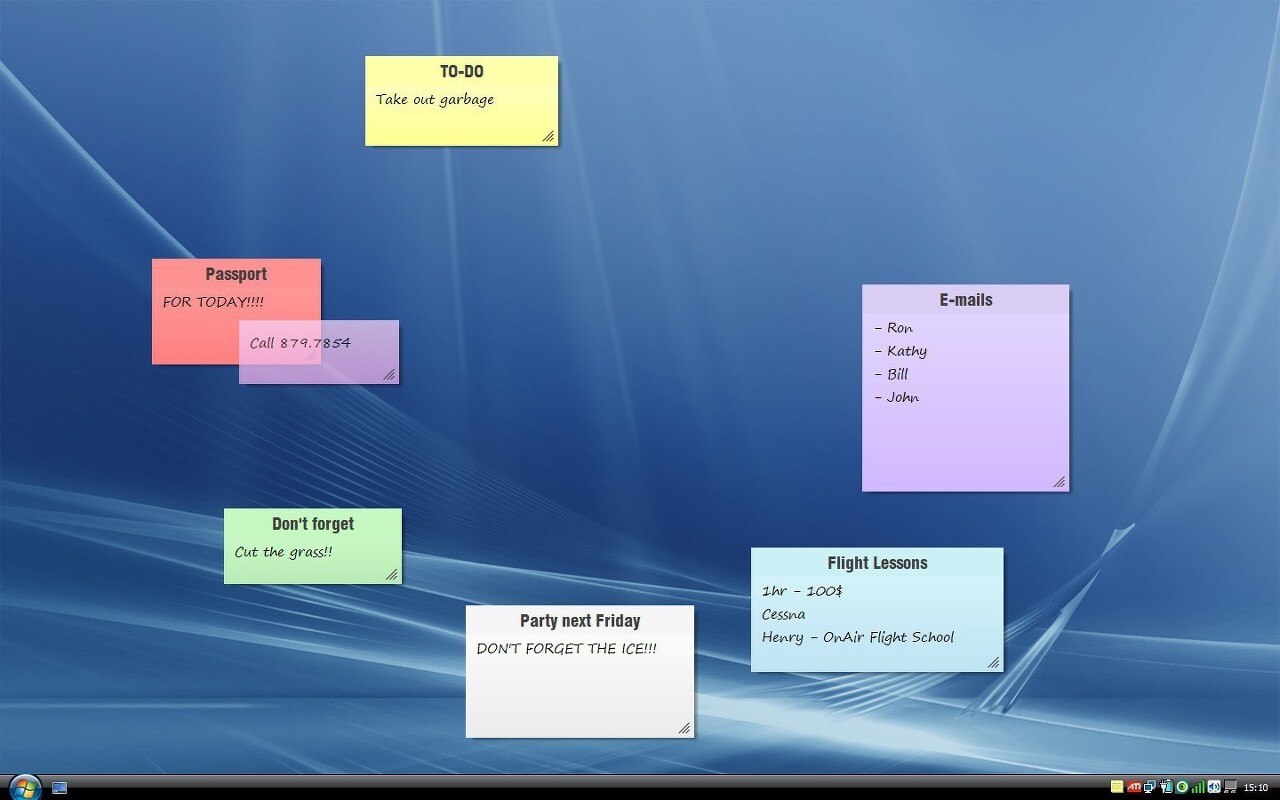
Task: Open the ATI tray icon
Action: click(x=1134, y=787)
